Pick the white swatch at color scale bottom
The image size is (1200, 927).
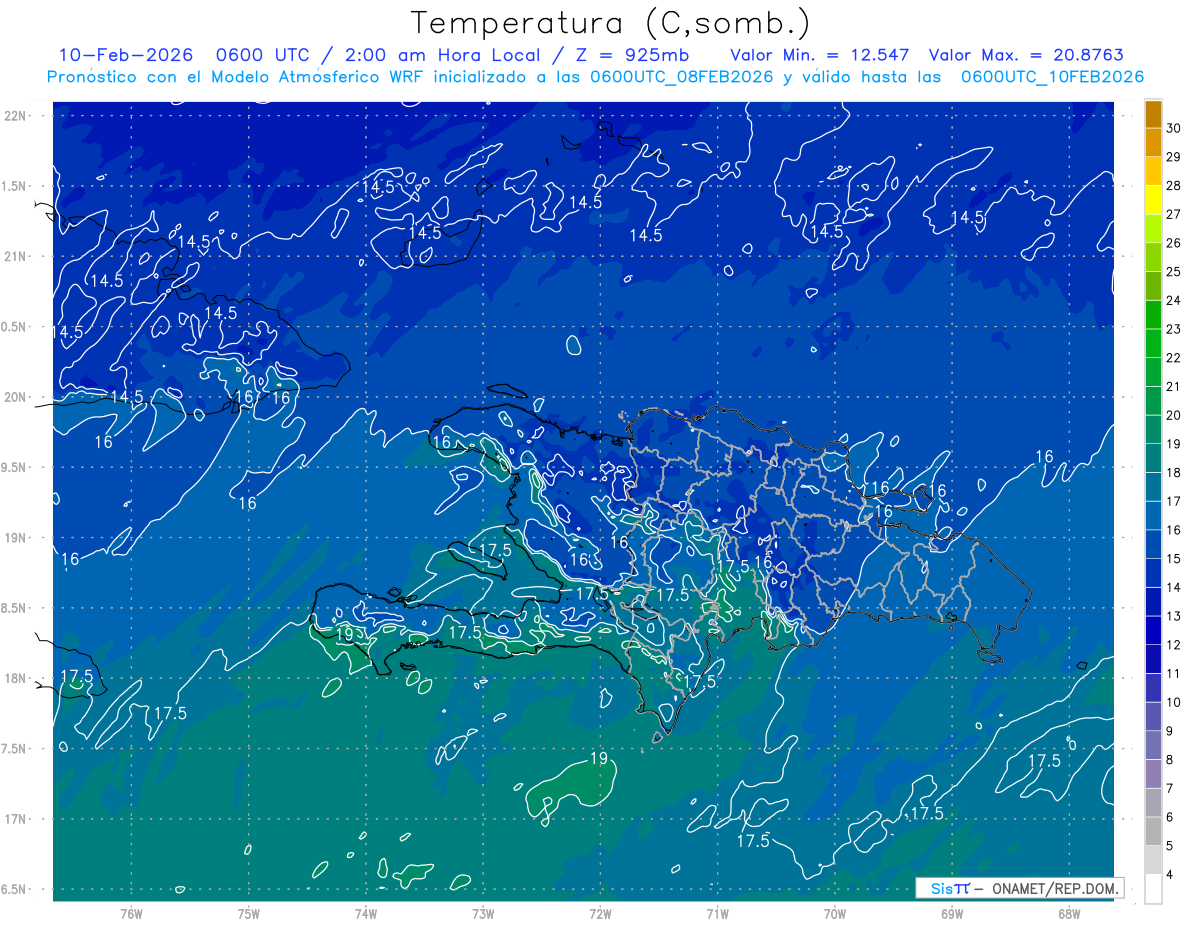(x=1153, y=889)
